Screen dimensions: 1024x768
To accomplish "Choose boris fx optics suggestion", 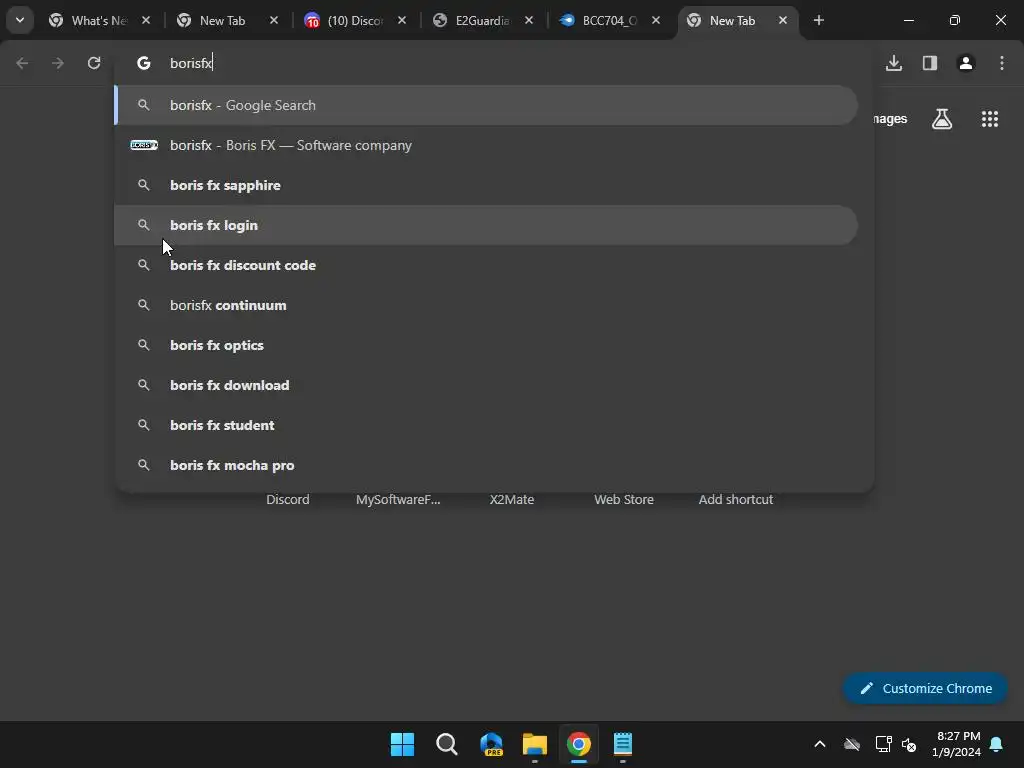I will 486,345.
